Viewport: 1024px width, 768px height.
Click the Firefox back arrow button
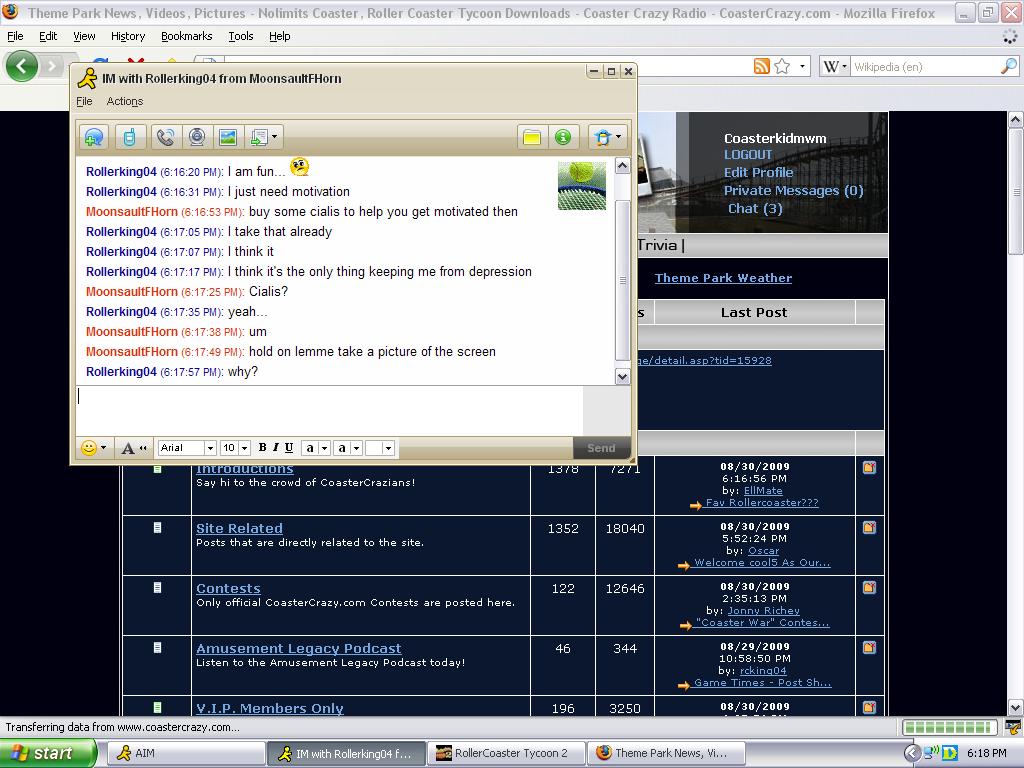[21, 65]
